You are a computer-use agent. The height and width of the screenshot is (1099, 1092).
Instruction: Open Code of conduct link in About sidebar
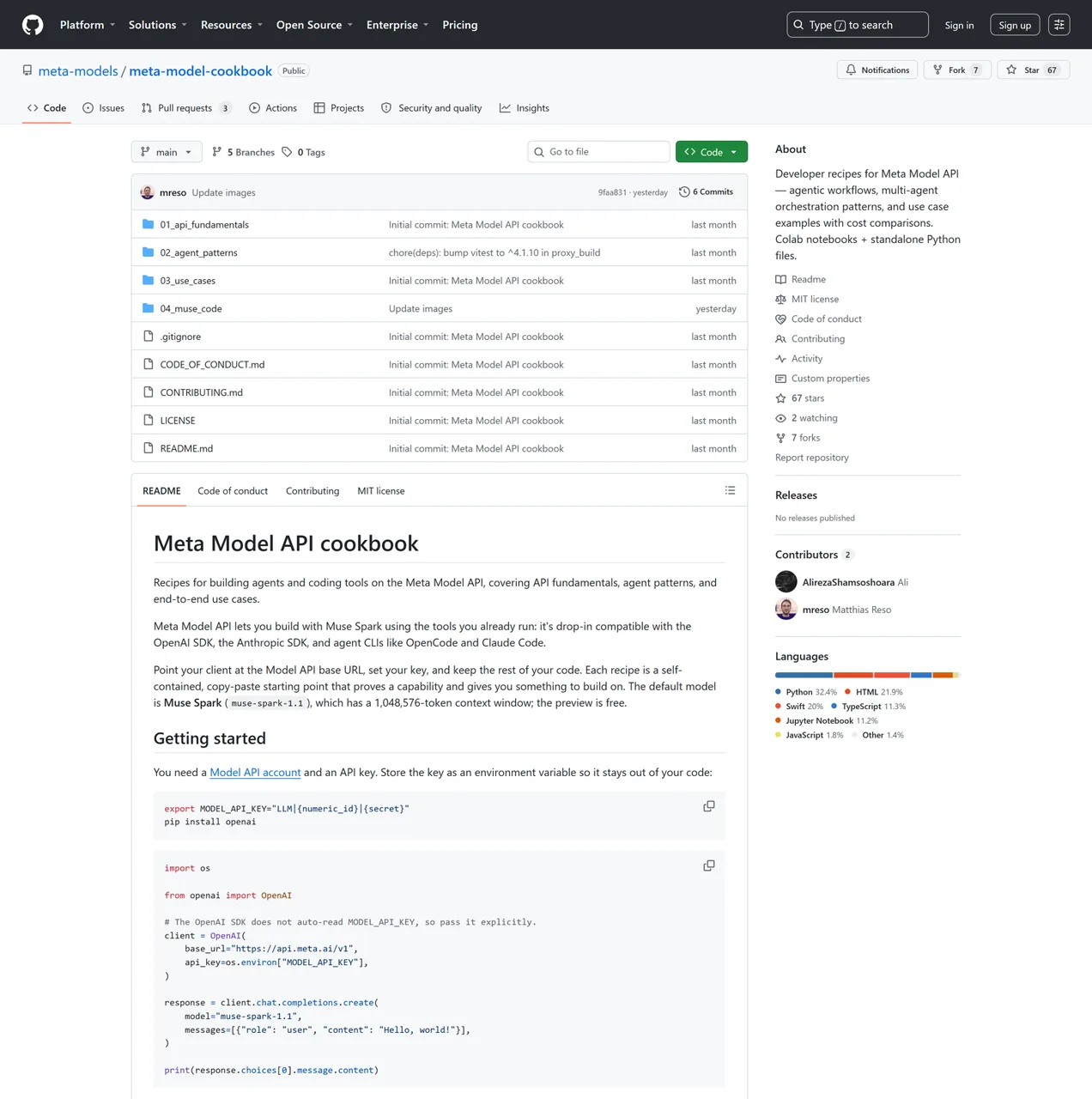818,319
